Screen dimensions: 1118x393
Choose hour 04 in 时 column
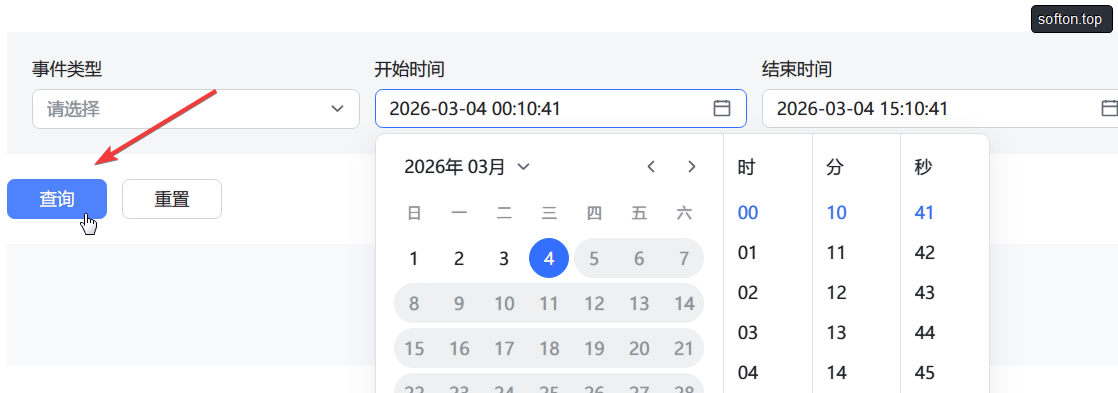click(x=747, y=372)
